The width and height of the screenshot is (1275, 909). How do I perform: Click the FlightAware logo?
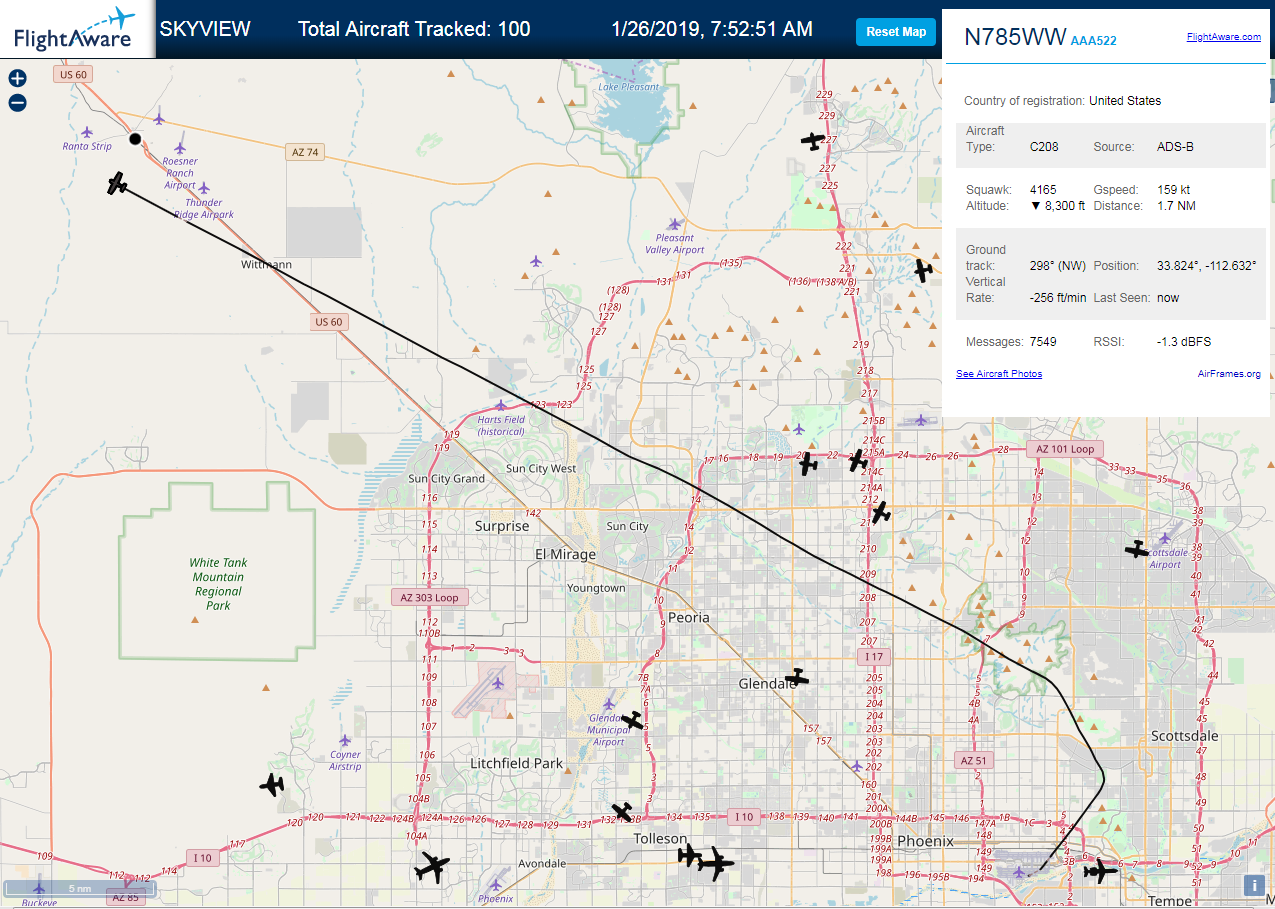tap(77, 29)
